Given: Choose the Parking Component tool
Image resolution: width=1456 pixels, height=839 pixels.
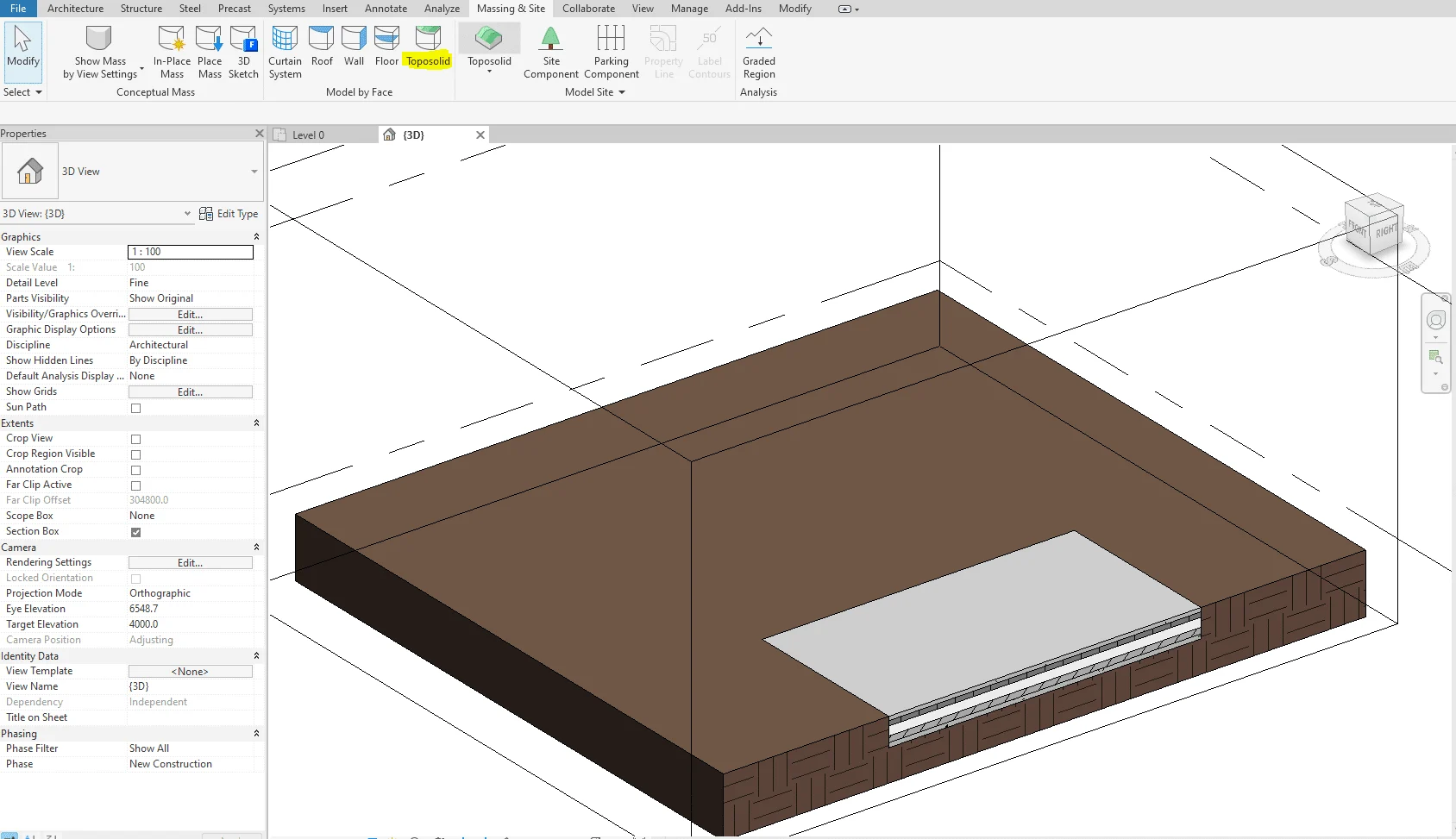Looking at the screenshot, I should pos(611,45).
